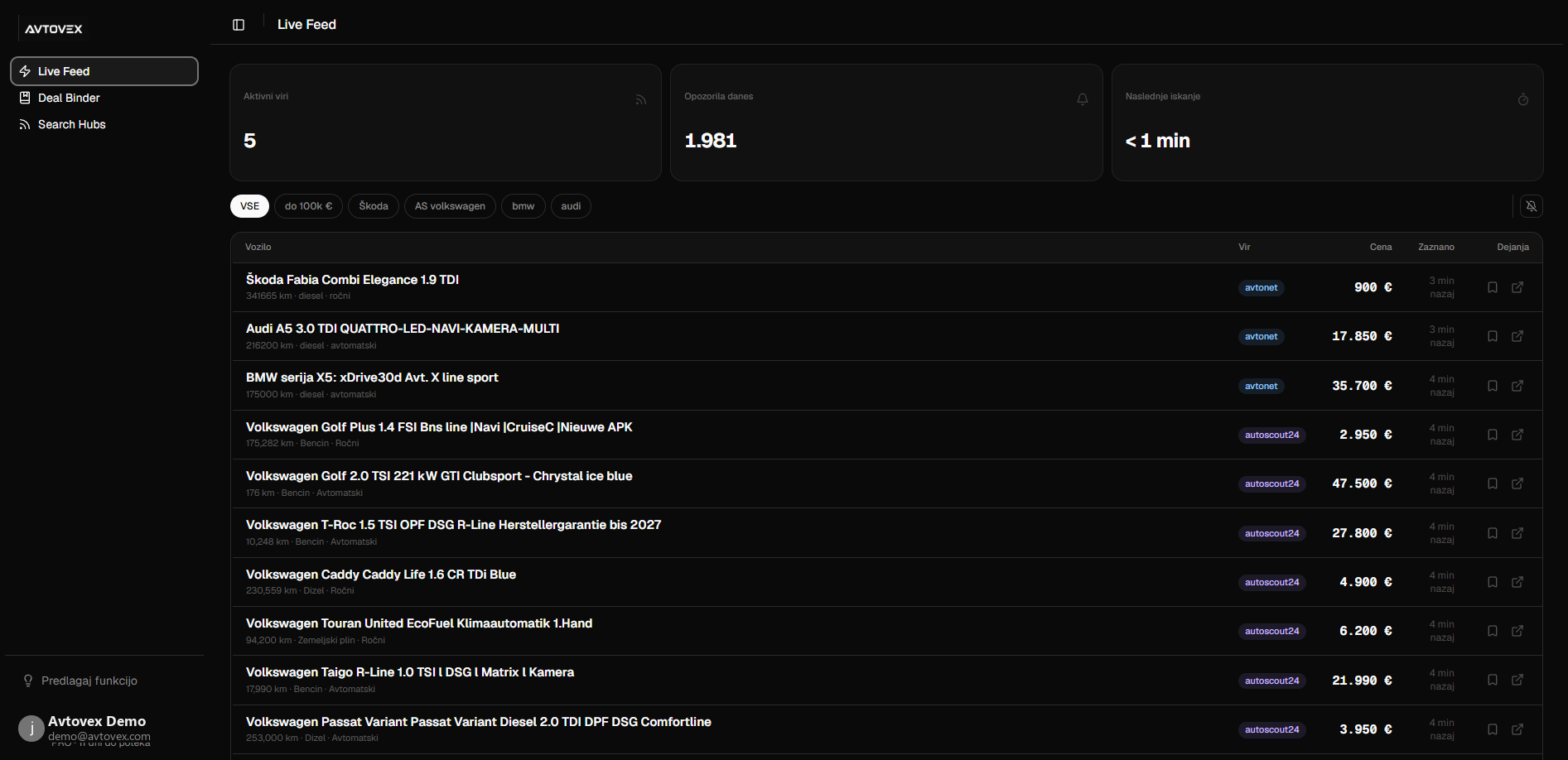Bookmark the Volkswagen T-Roc listing
1568x760 pixels.
pyautogui.click(x=1493, y=533)
